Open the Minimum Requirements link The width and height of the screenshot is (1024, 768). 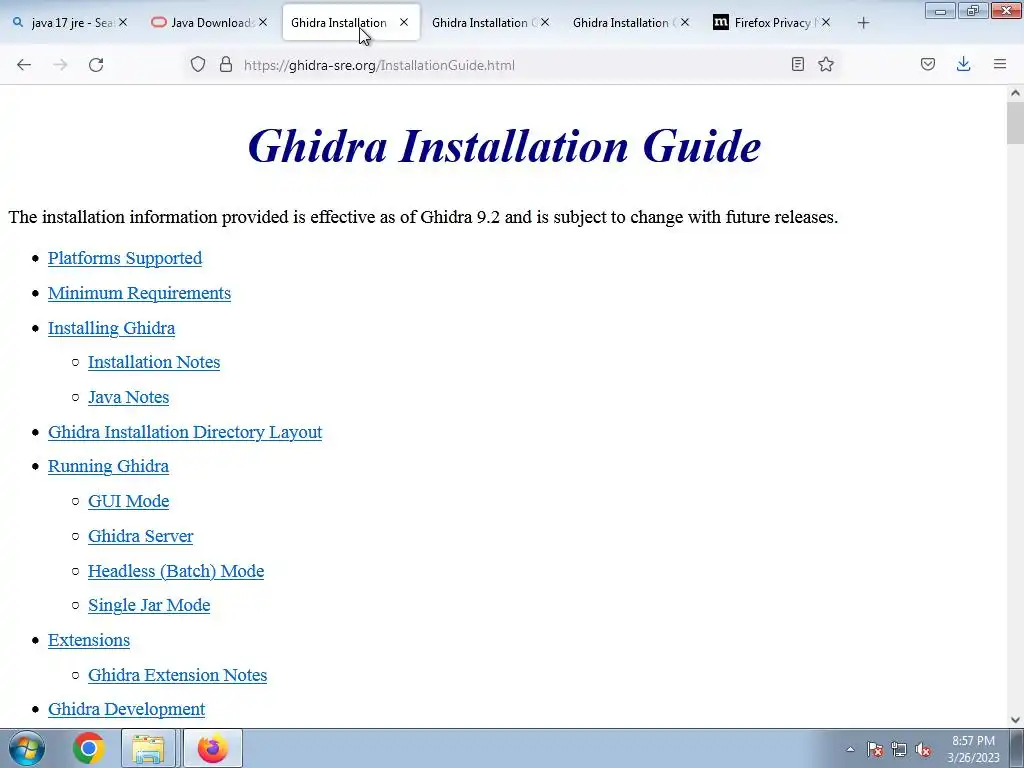[x=139, y=293]
